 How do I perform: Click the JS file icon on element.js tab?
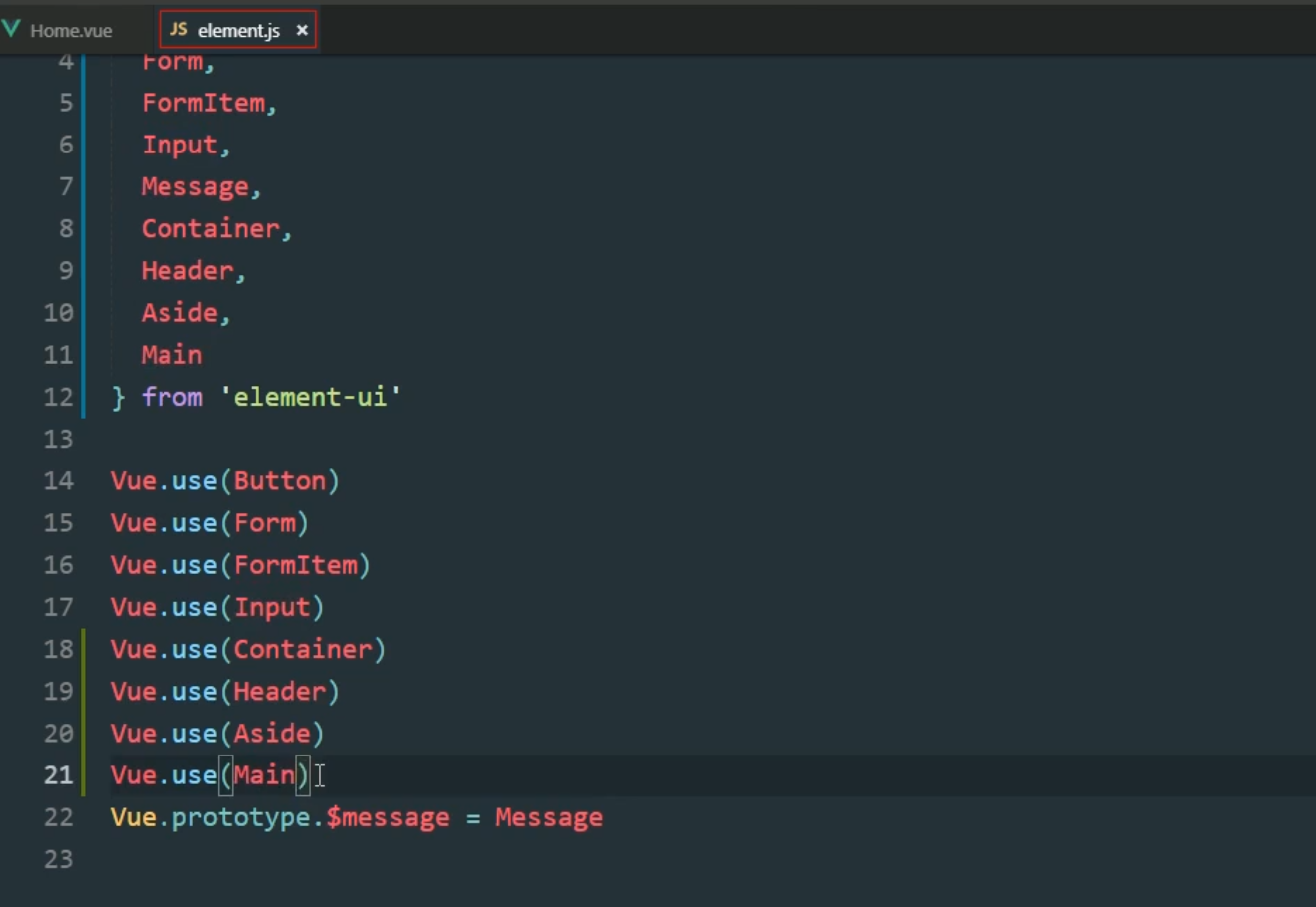pos(178,29)
